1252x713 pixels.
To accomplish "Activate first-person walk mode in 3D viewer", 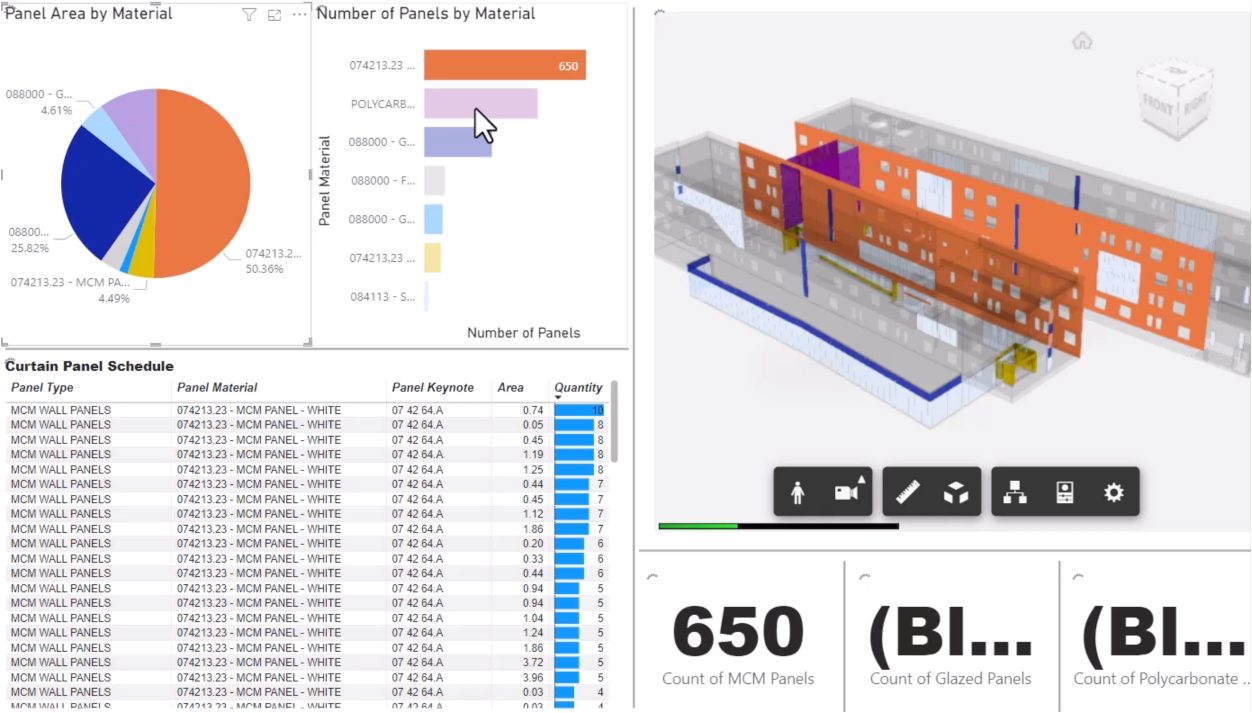I will pyautogui.click(x=797, y=492).
